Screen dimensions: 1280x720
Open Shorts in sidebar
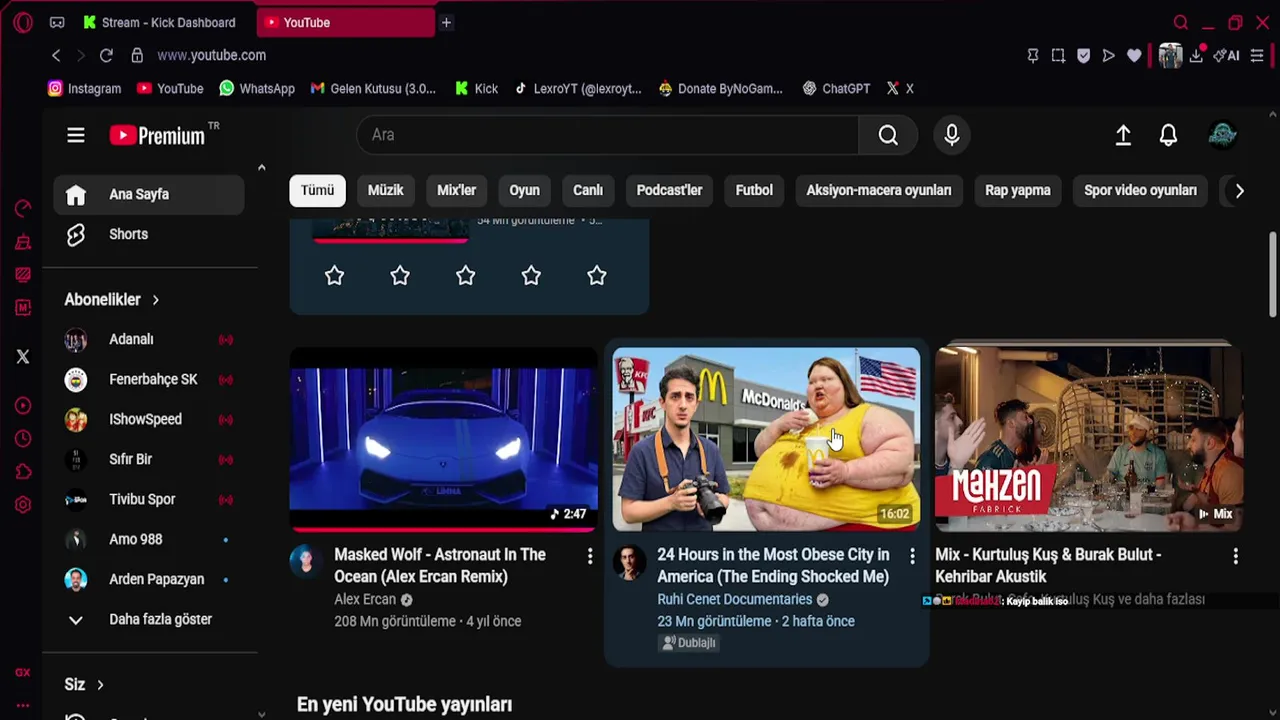point(150,234)
